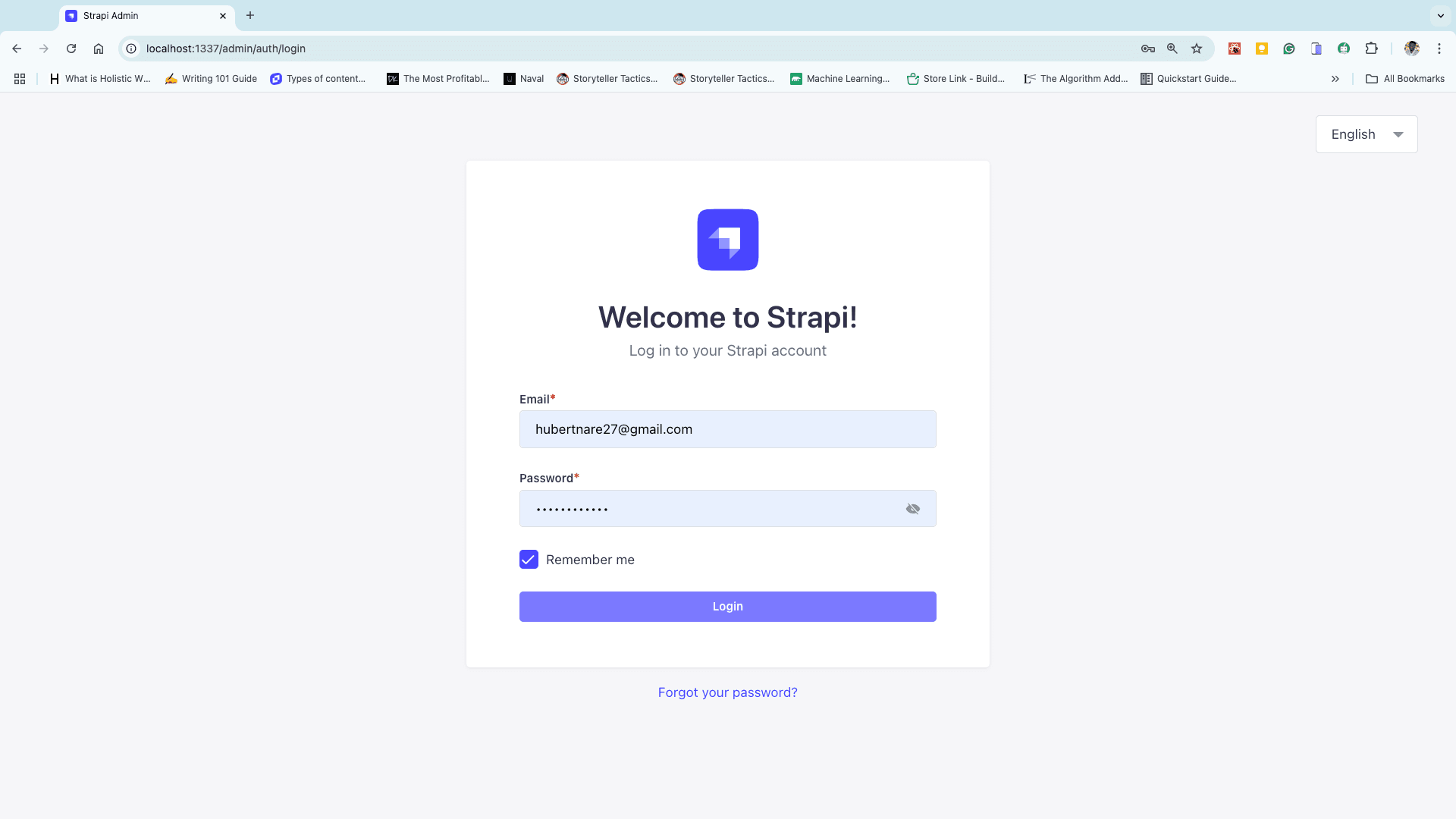This screenshot has width=1456, height=819.
Task: Click the Login button
Action: click(x=728, y=607)
